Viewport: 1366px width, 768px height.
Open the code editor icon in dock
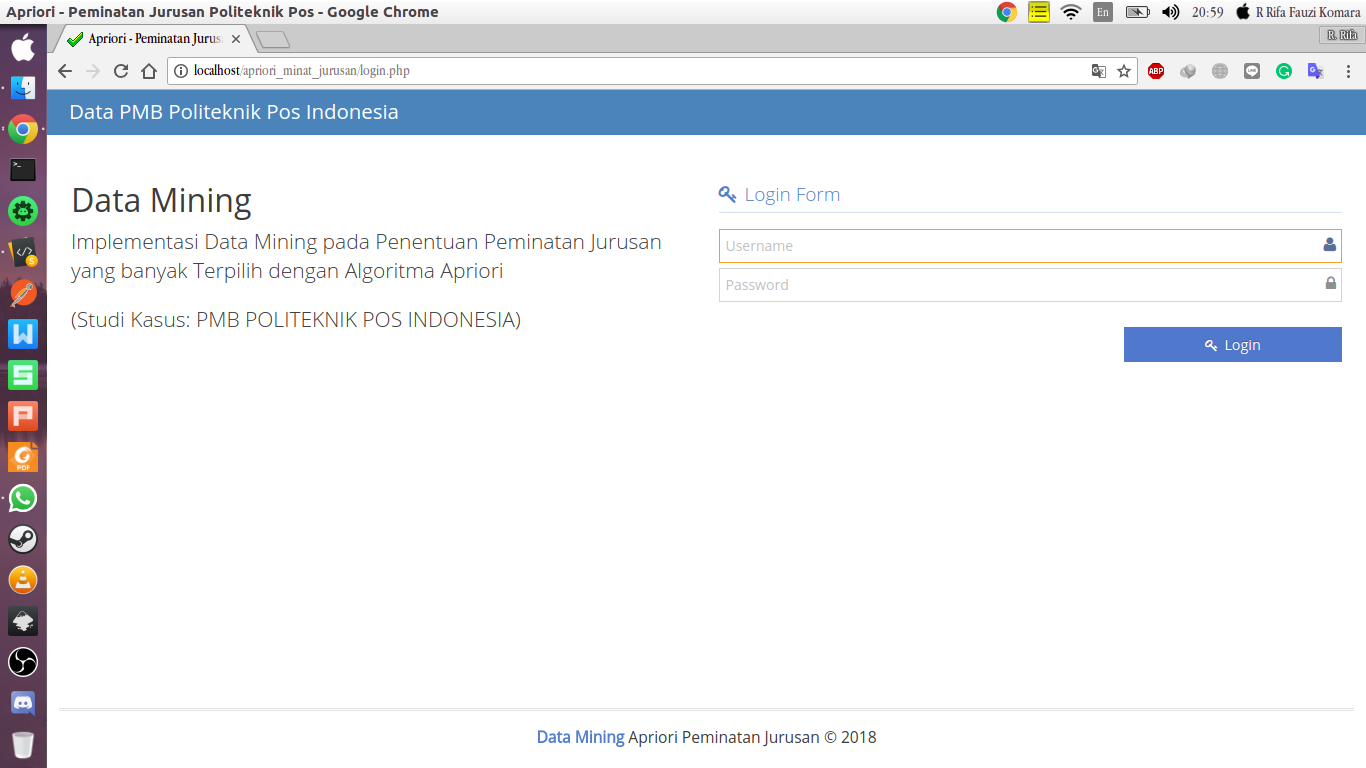(23, 252)
